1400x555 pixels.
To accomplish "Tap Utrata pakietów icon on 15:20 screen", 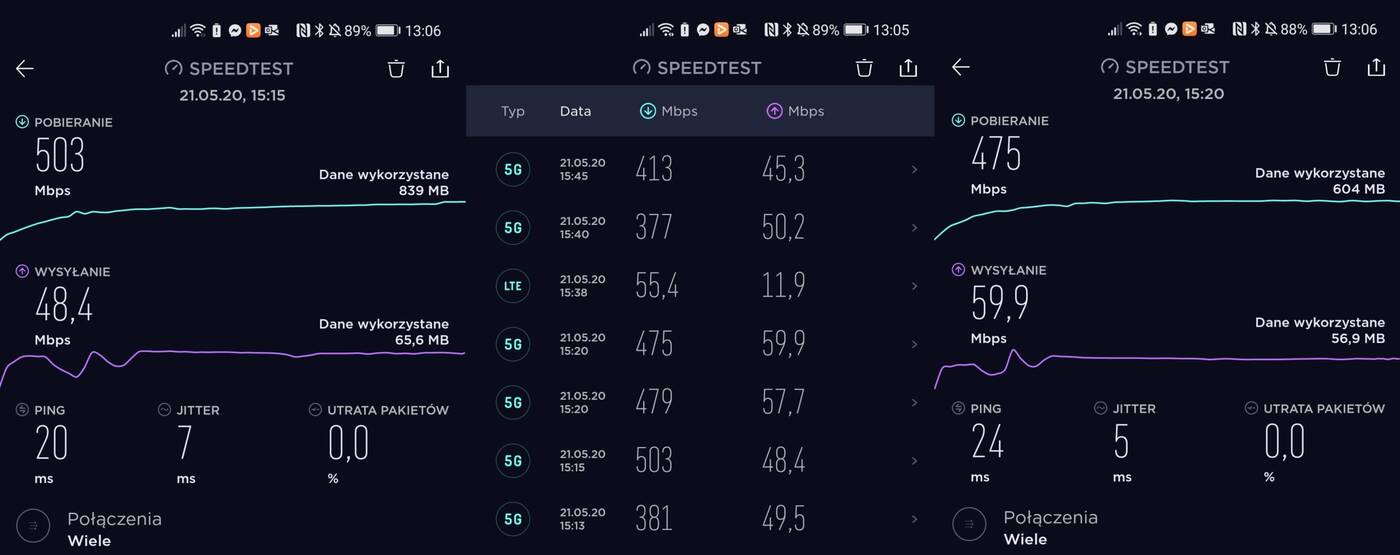I will point(1251,408).
